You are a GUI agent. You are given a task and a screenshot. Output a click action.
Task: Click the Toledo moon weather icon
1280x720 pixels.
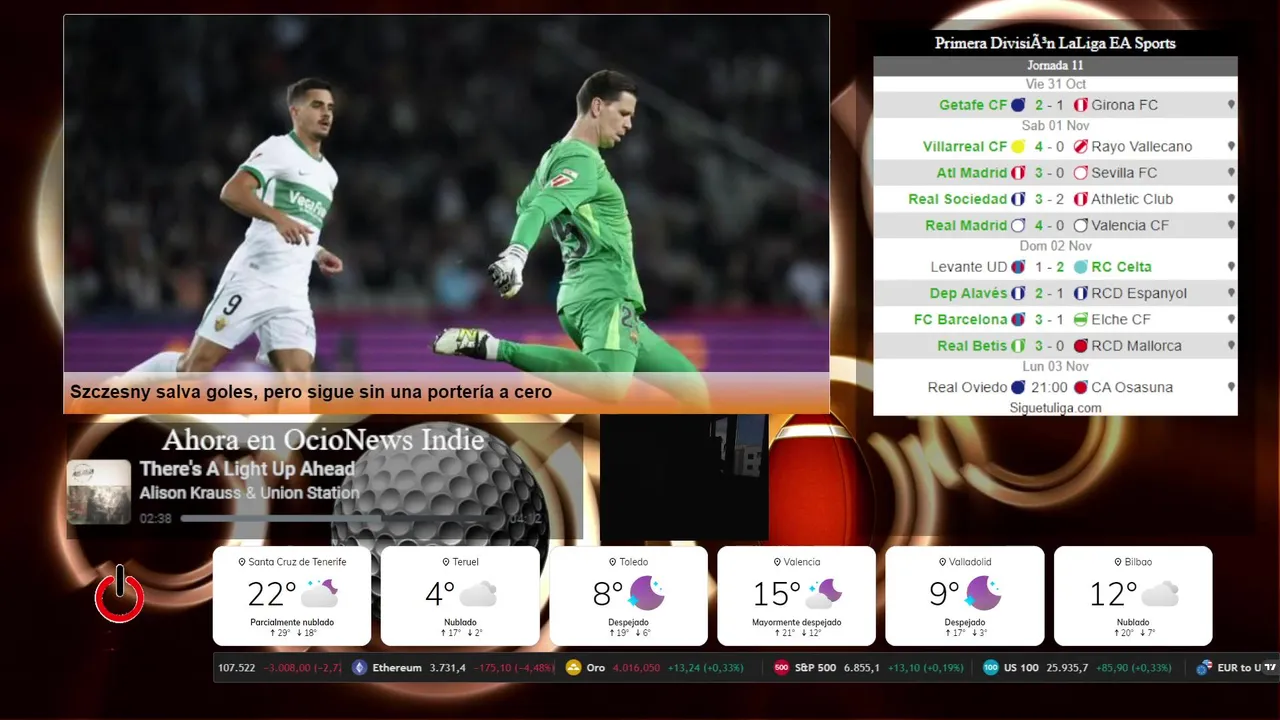[x=647, y=593]
